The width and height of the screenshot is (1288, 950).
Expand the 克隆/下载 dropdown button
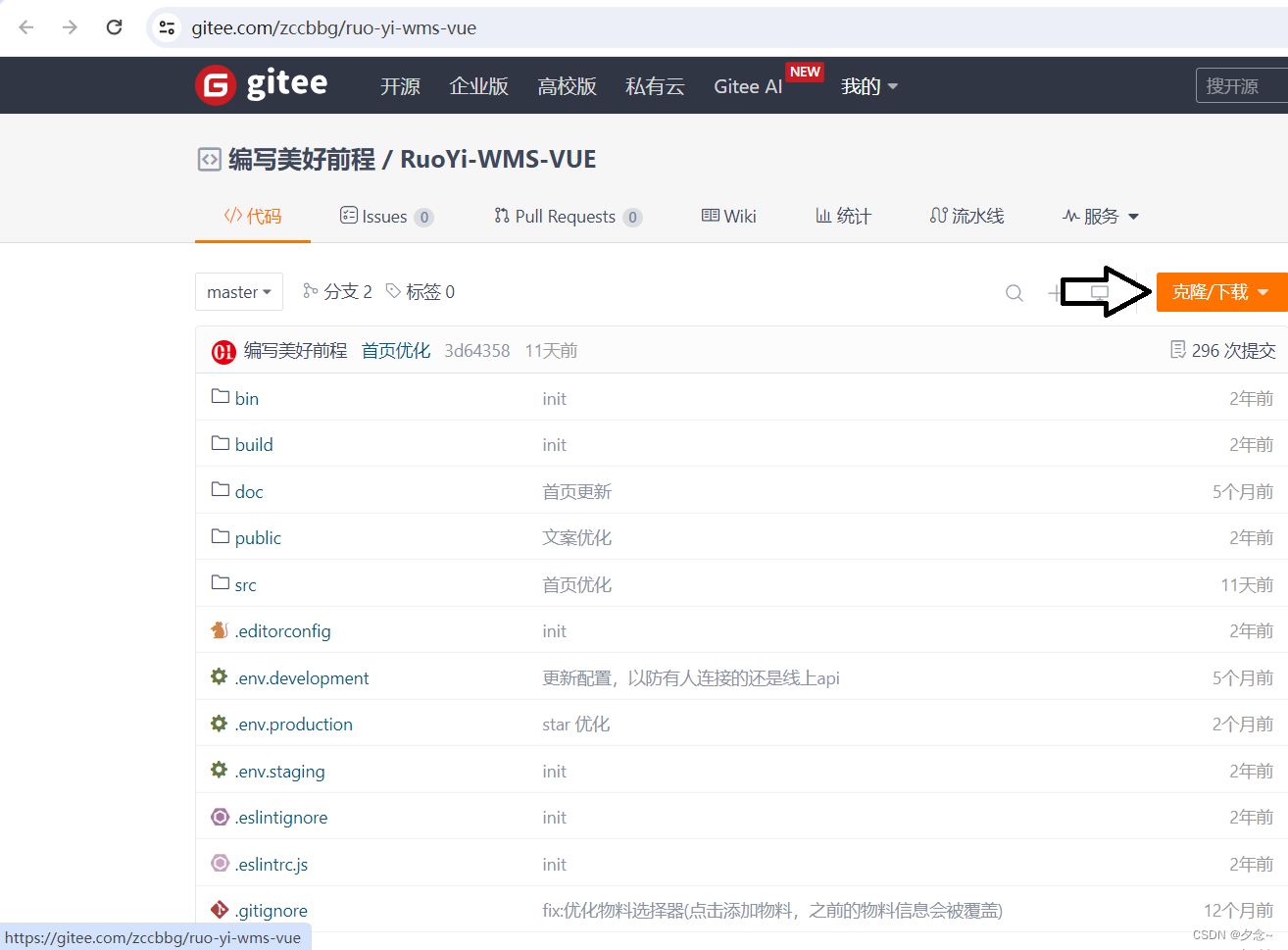[1221, 292]
